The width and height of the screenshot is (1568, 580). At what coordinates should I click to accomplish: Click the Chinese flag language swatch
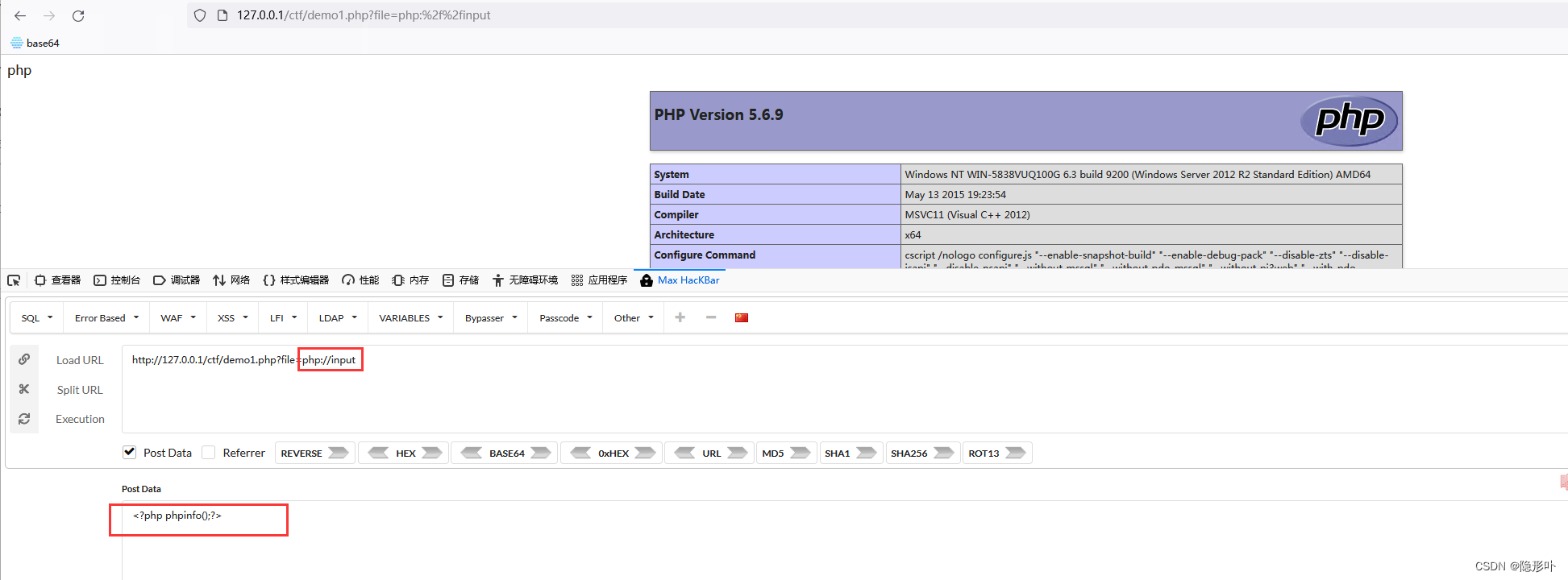point(742,317)
